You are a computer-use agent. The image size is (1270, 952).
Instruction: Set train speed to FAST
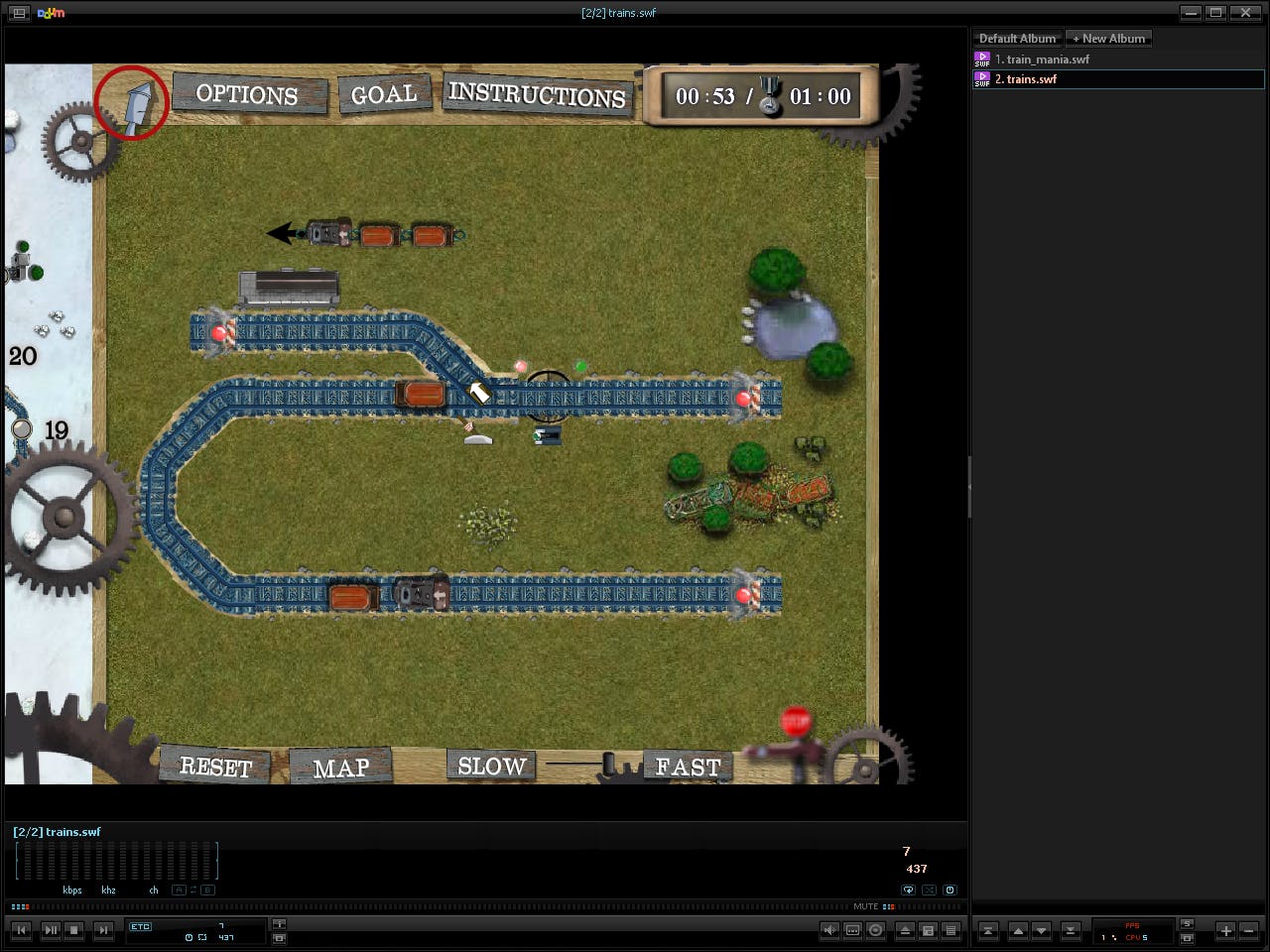688,767
